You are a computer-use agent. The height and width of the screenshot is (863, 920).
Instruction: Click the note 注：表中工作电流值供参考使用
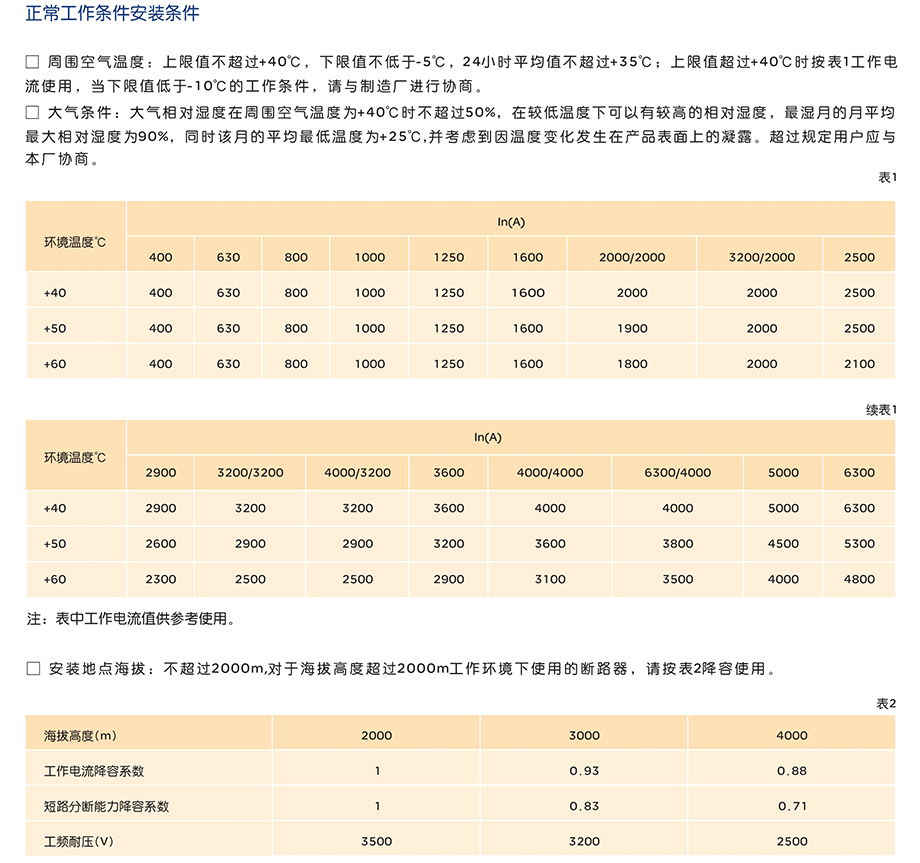tap(132, 619)
